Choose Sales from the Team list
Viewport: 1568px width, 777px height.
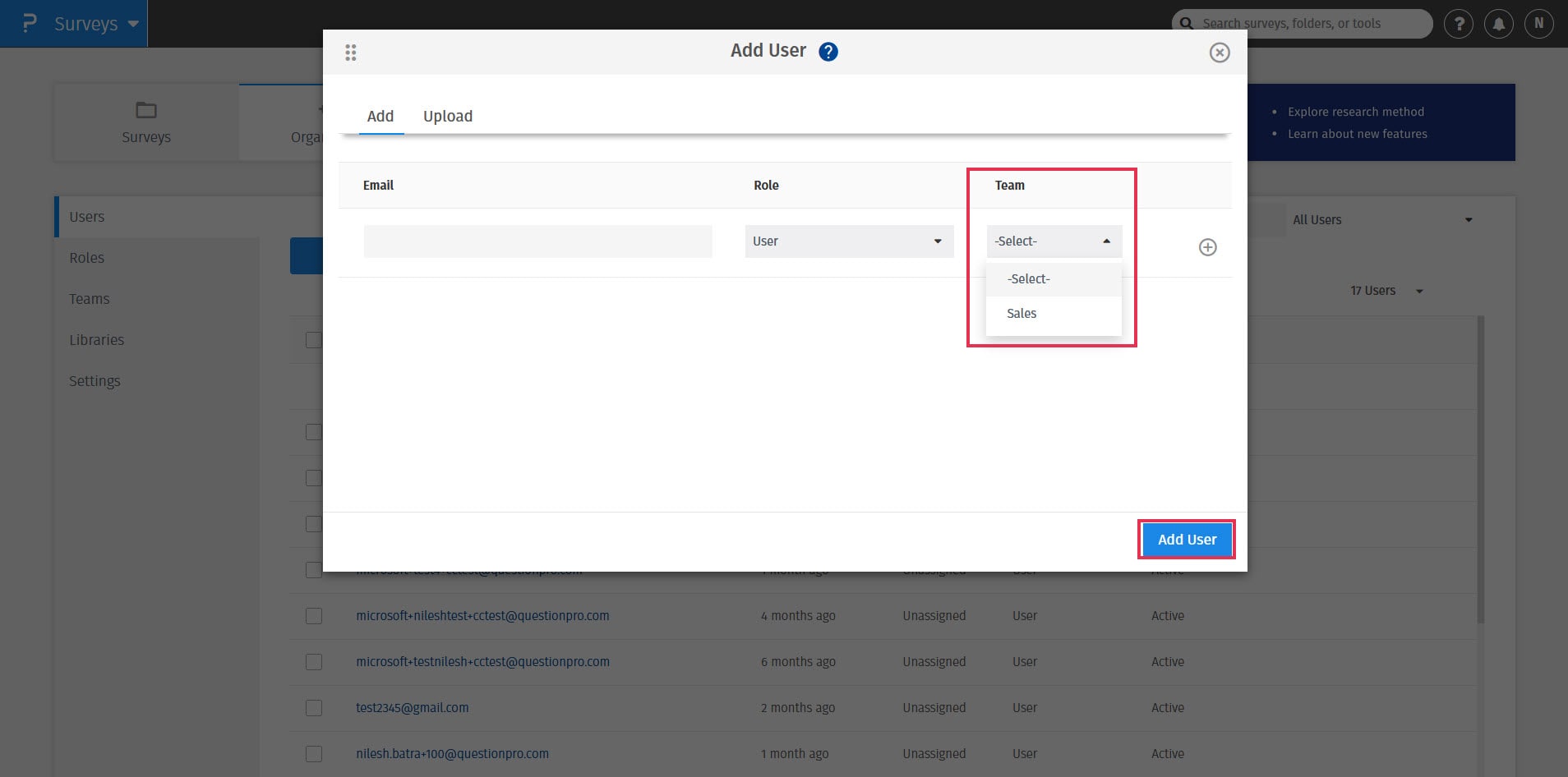[1022, 314]
